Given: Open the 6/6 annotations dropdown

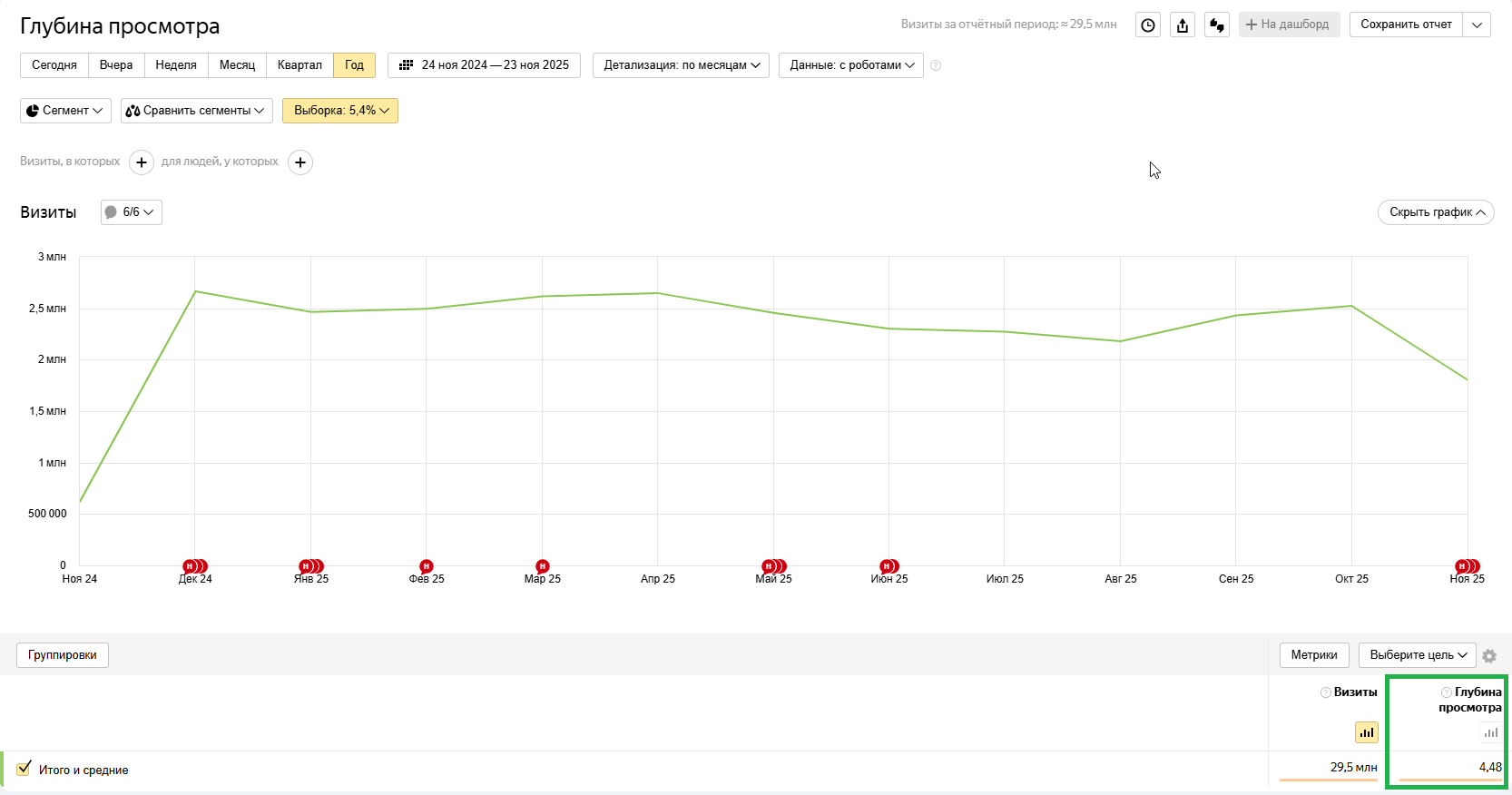Looking at the screenshot, I should (132, 212).
